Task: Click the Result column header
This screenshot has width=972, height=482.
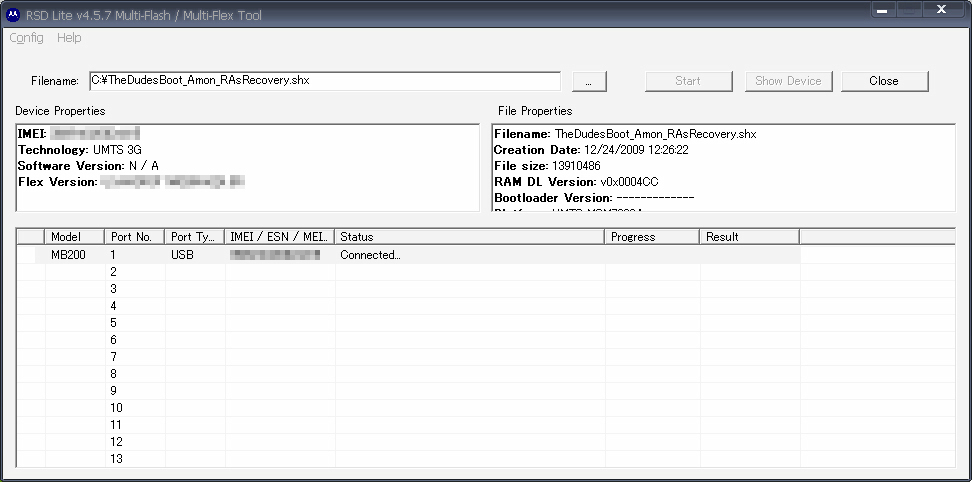Action: [749, 237]
